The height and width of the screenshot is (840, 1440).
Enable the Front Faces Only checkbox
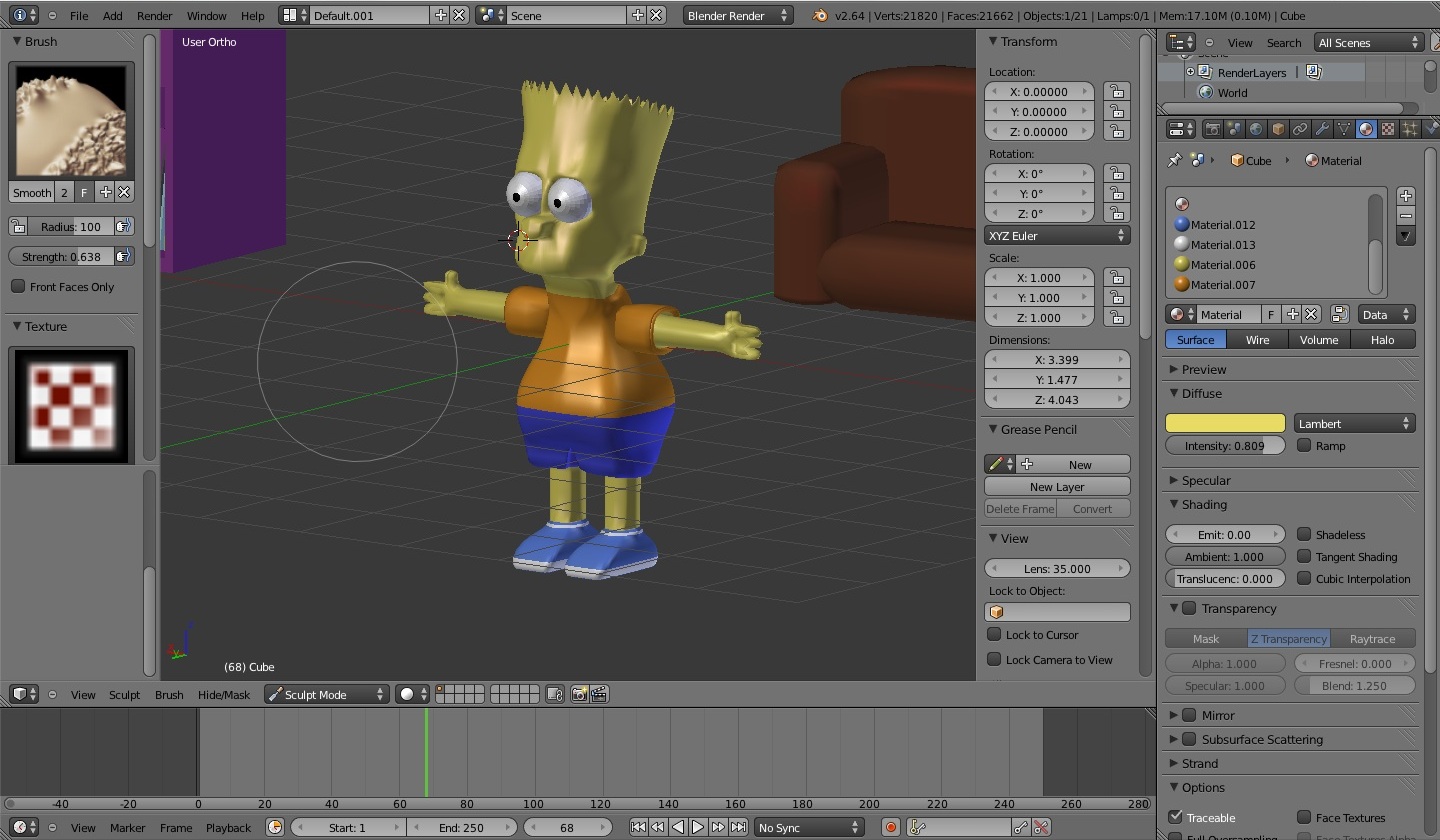point(18,287)
